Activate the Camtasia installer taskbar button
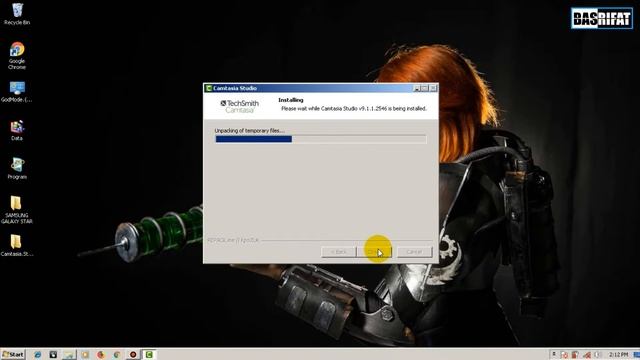Image resolution: width=640 pixels, height=360 pixels. [x=149, y=354]
